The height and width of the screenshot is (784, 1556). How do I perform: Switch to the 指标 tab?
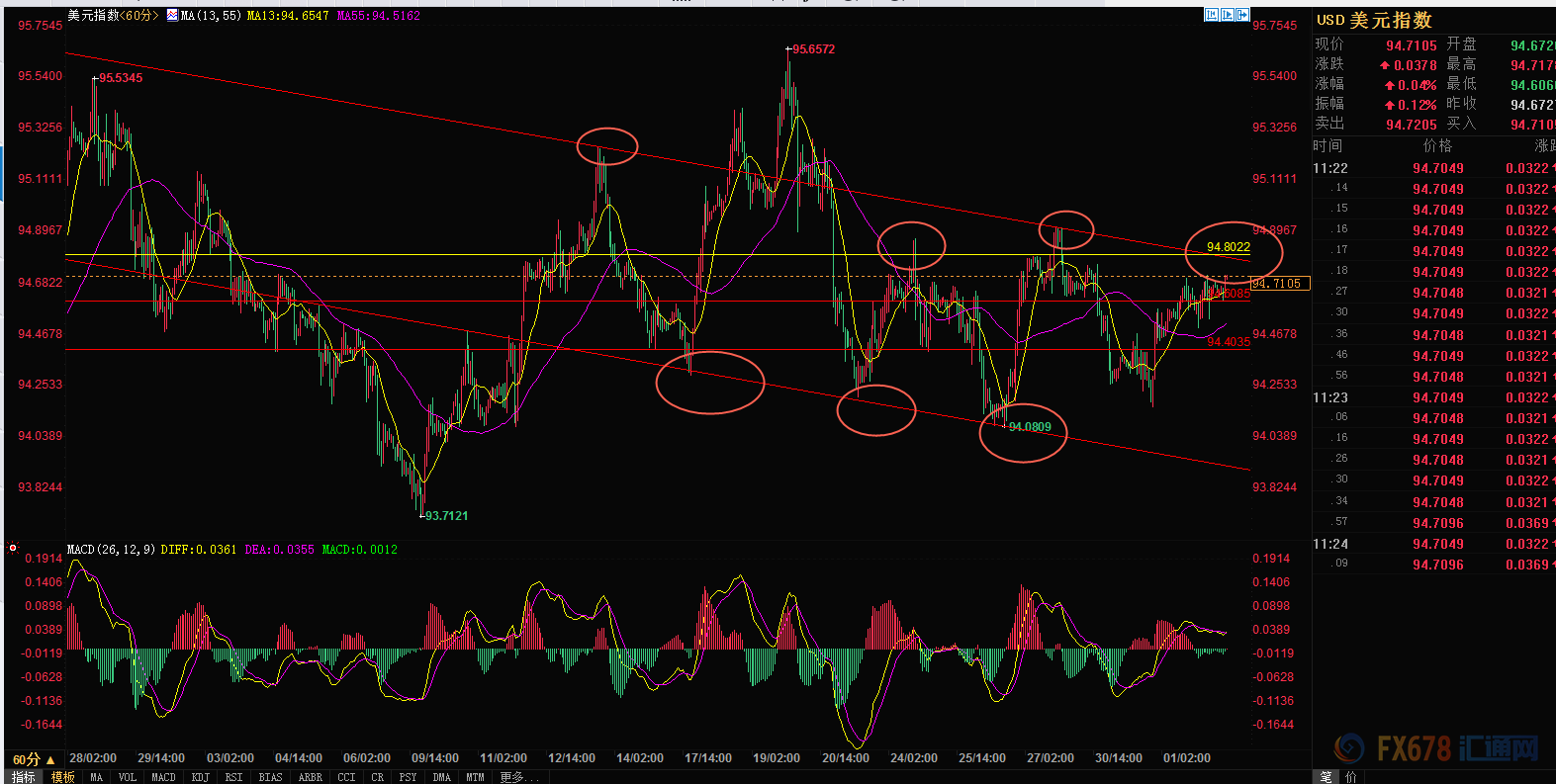pyautogui.click(x=24, y=777)
